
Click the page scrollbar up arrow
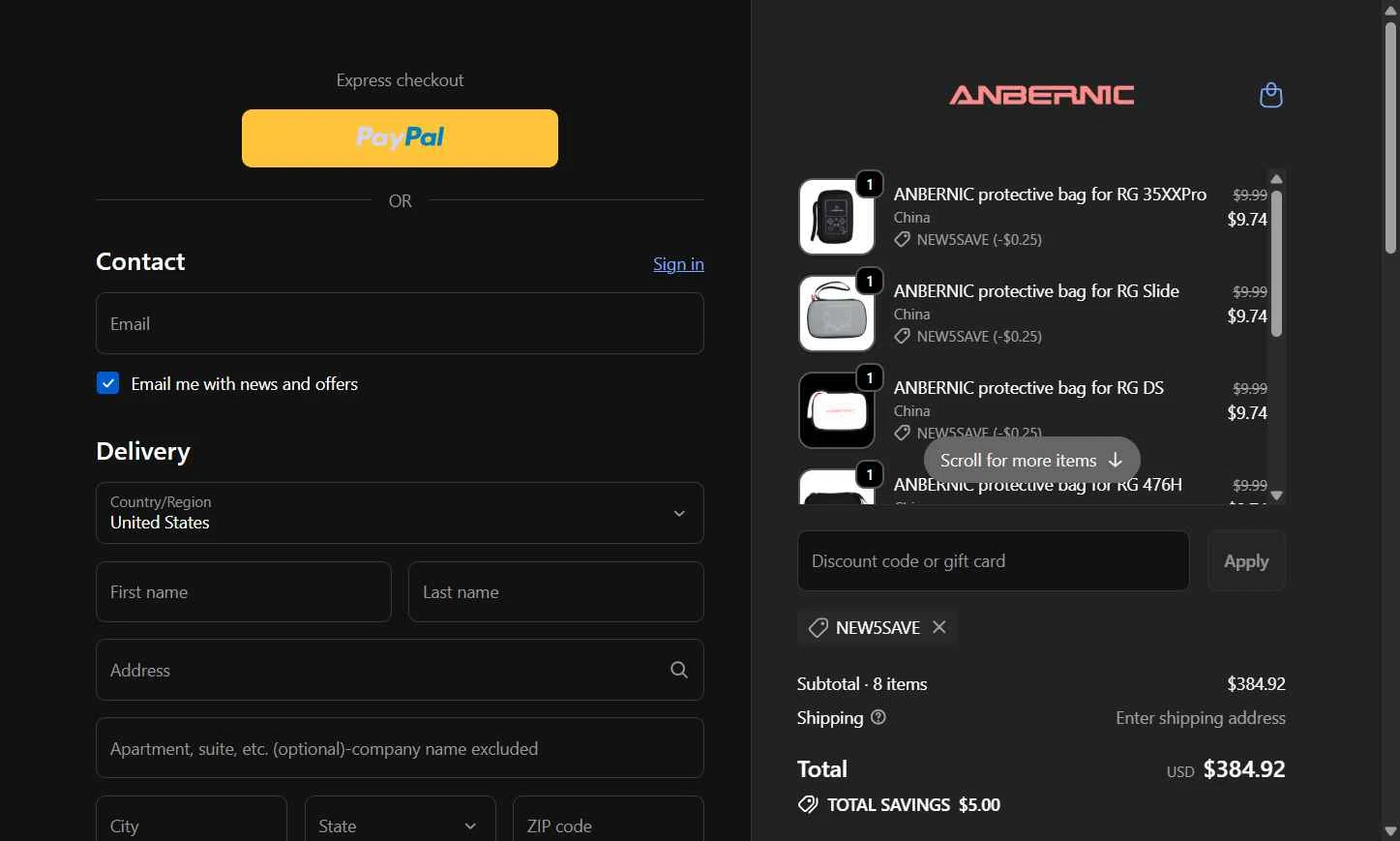[1390, 10]
